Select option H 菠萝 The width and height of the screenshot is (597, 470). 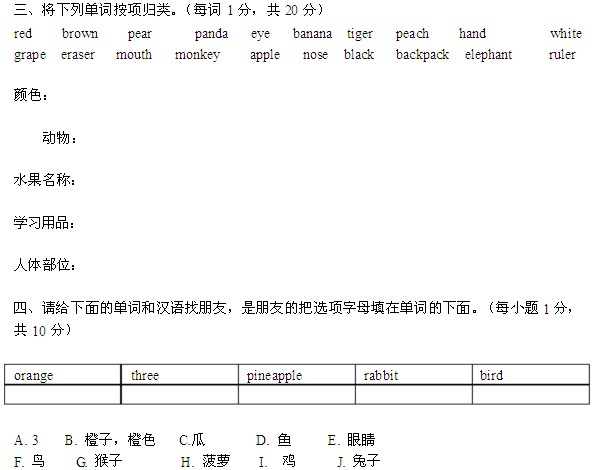point(205,461)
